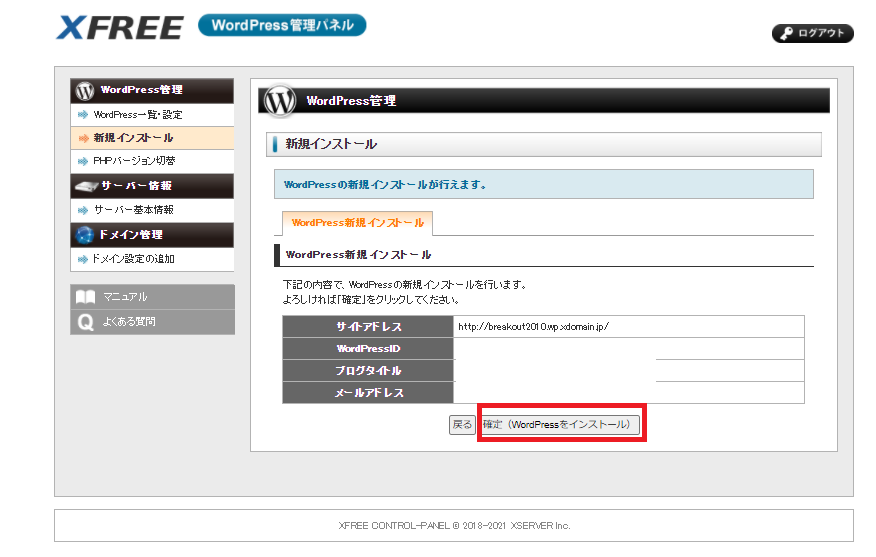The width and height of the screenshot is (876, 557).
Task: Click the arrow icon beside WordPress一覧・設定
Action: pos(83,115)
